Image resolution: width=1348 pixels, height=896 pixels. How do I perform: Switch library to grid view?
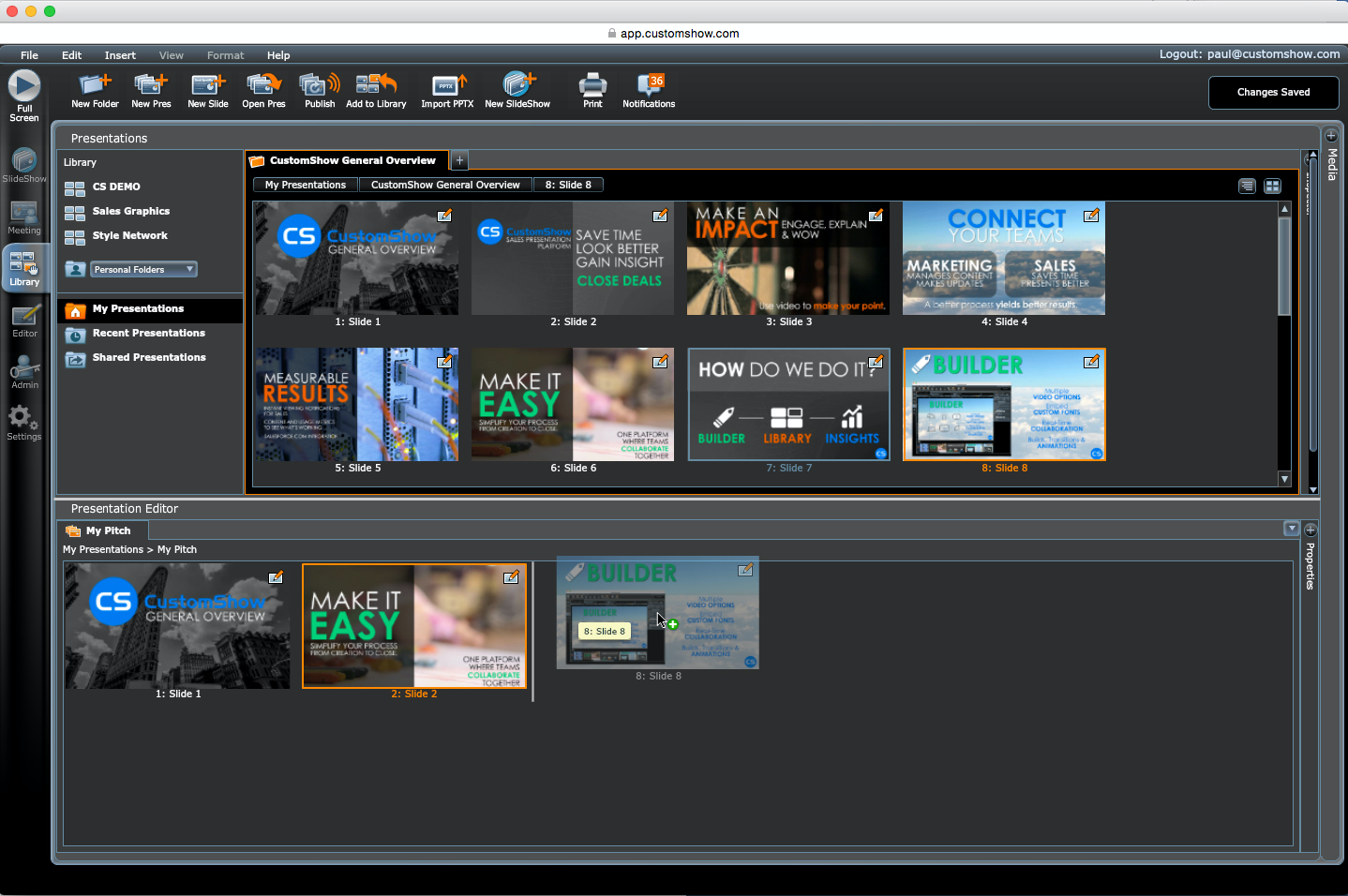1272,186
